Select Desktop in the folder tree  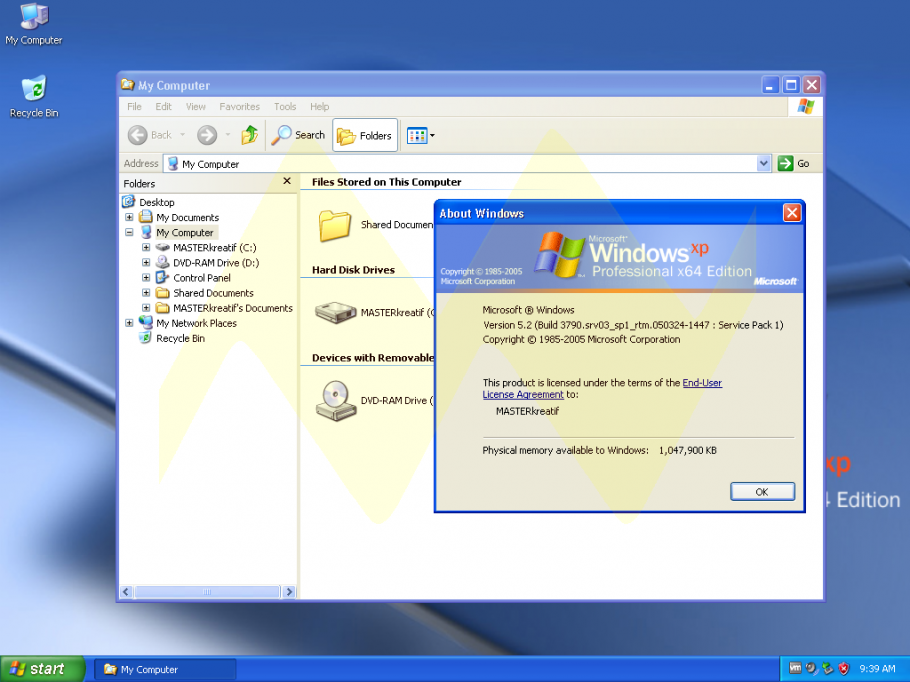point(157,203)
